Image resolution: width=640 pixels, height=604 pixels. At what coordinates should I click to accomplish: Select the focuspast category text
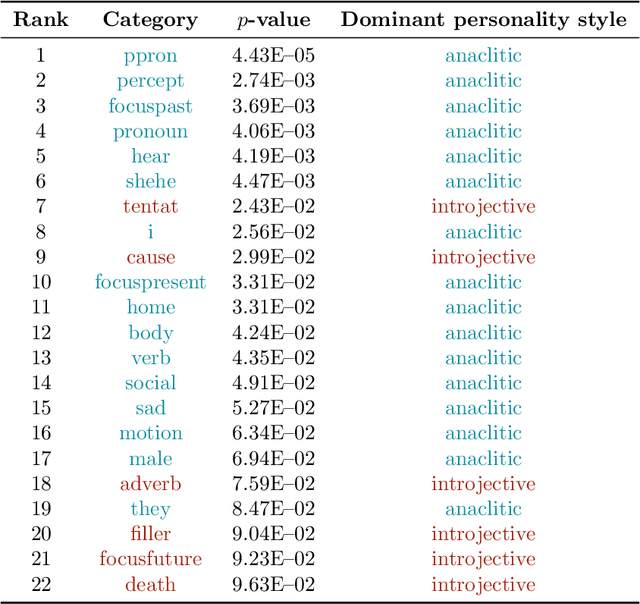(150, 106)
